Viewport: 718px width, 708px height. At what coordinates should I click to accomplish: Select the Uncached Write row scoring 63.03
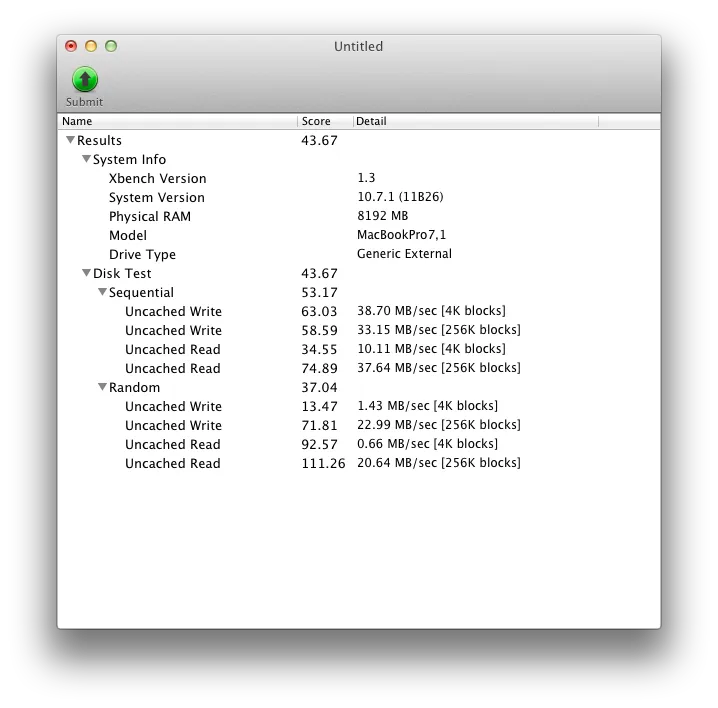point(173,312)
